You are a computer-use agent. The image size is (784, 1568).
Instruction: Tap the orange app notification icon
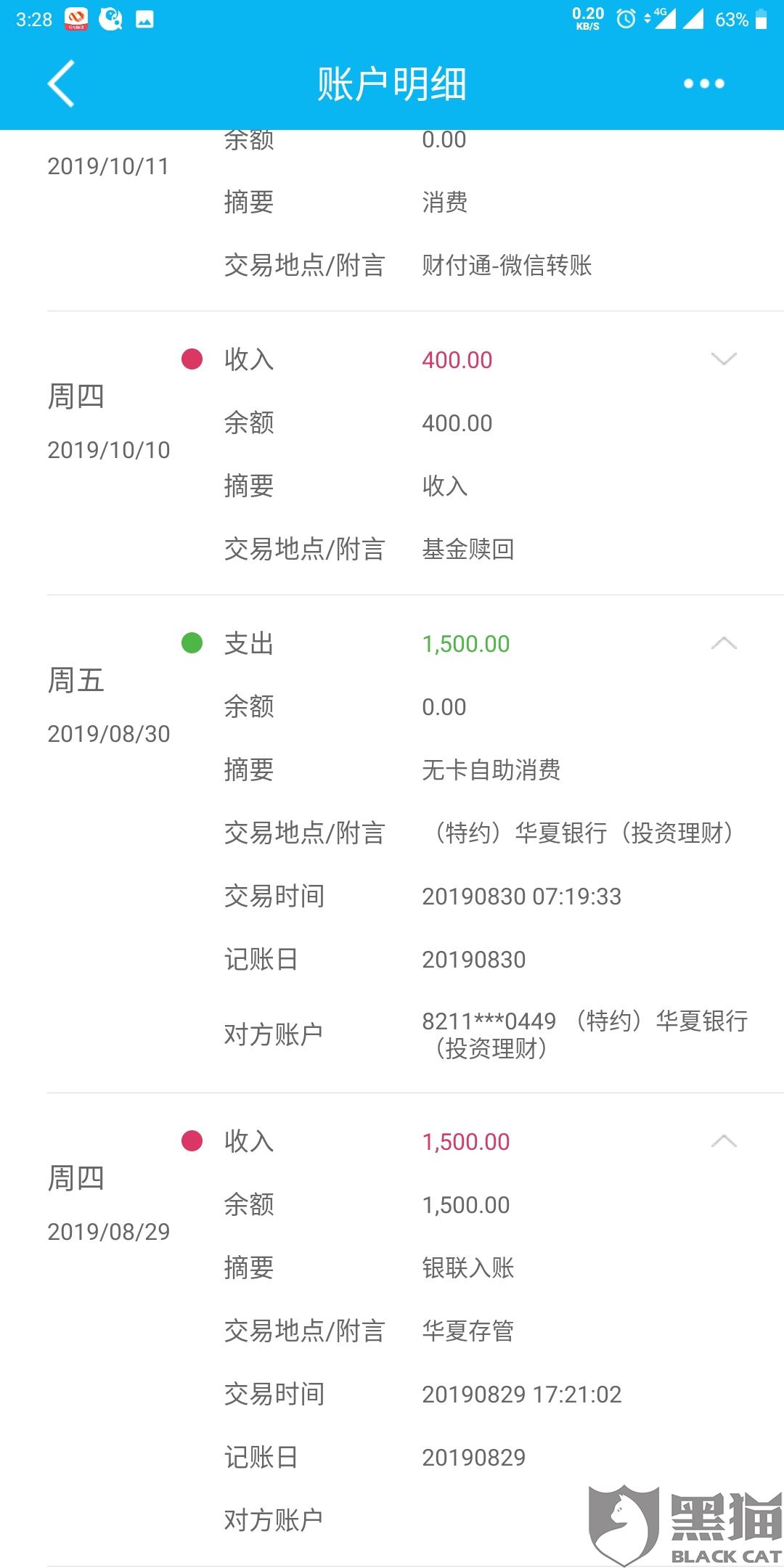point(76,20)
